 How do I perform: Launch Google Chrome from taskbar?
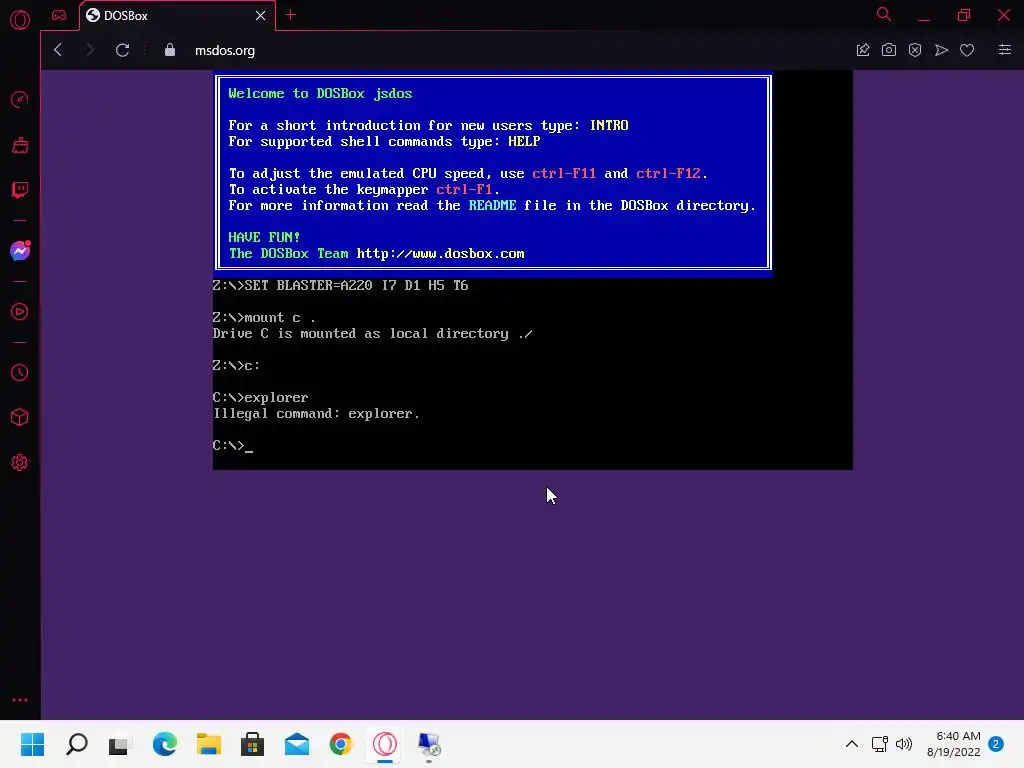(x=340, y=744)
